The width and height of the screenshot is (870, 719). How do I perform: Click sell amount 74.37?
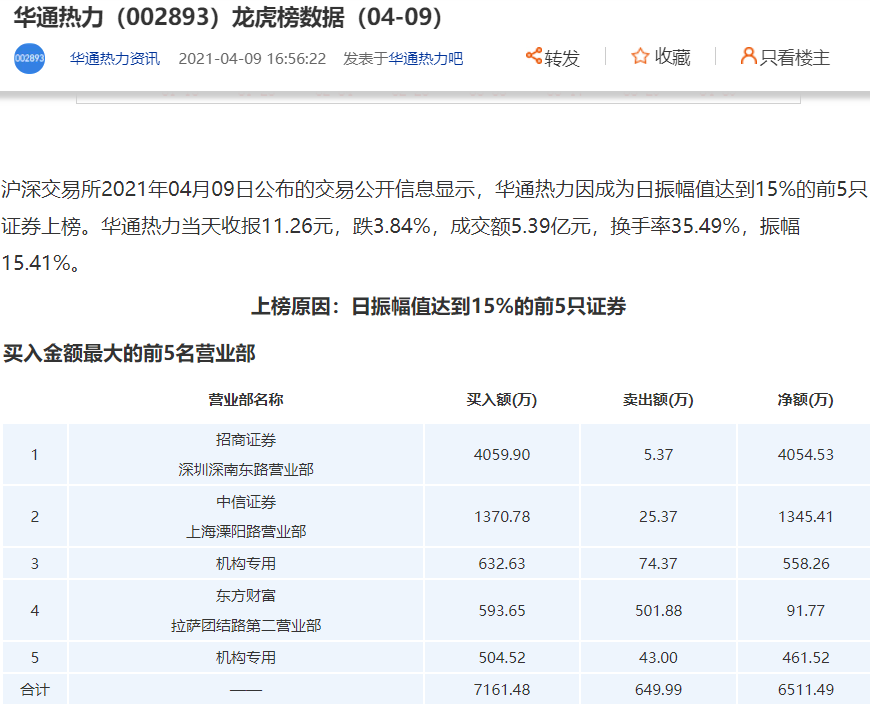(x=659, y=564)
